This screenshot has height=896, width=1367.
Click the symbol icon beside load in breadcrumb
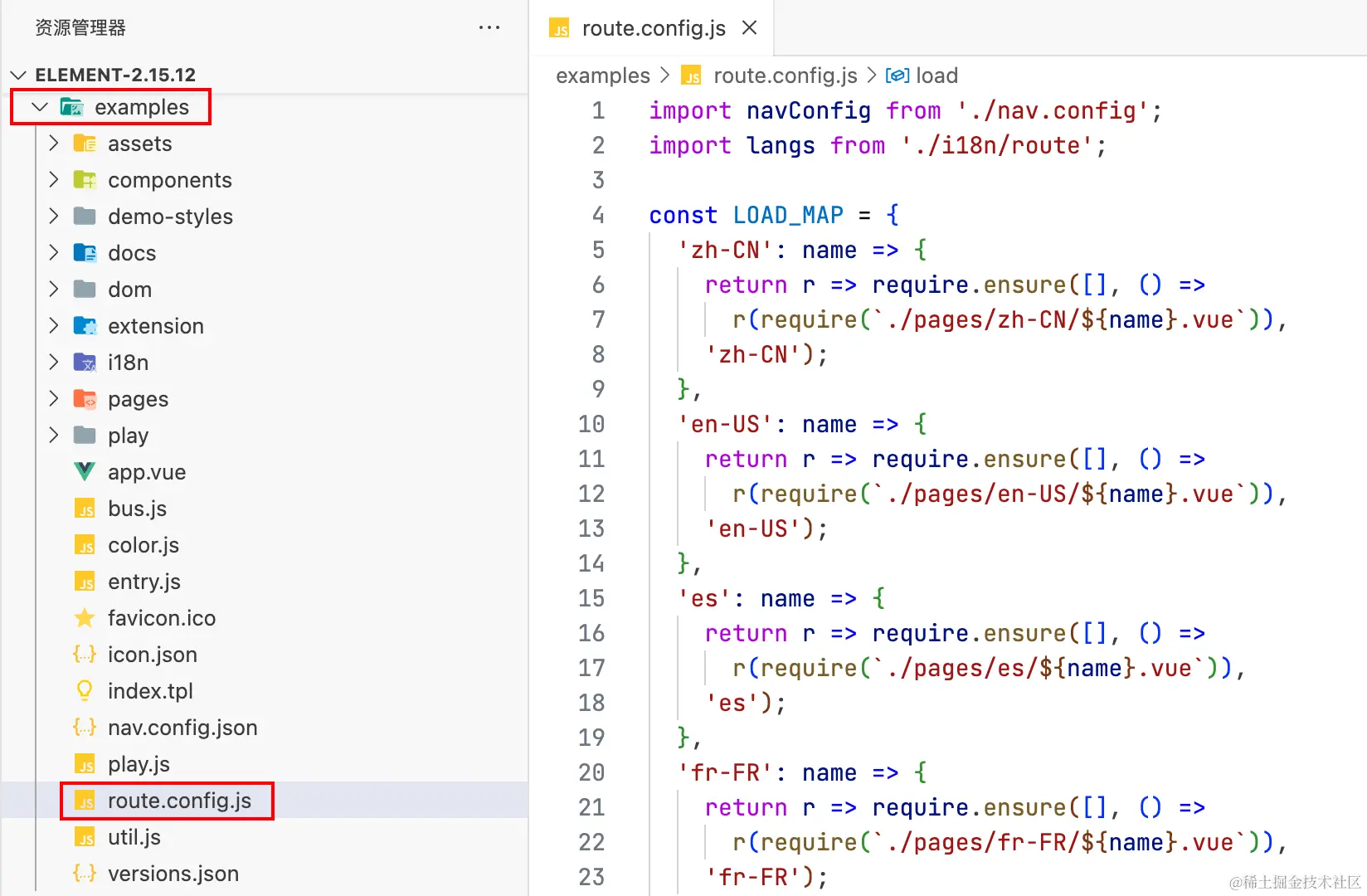[897, 75]
